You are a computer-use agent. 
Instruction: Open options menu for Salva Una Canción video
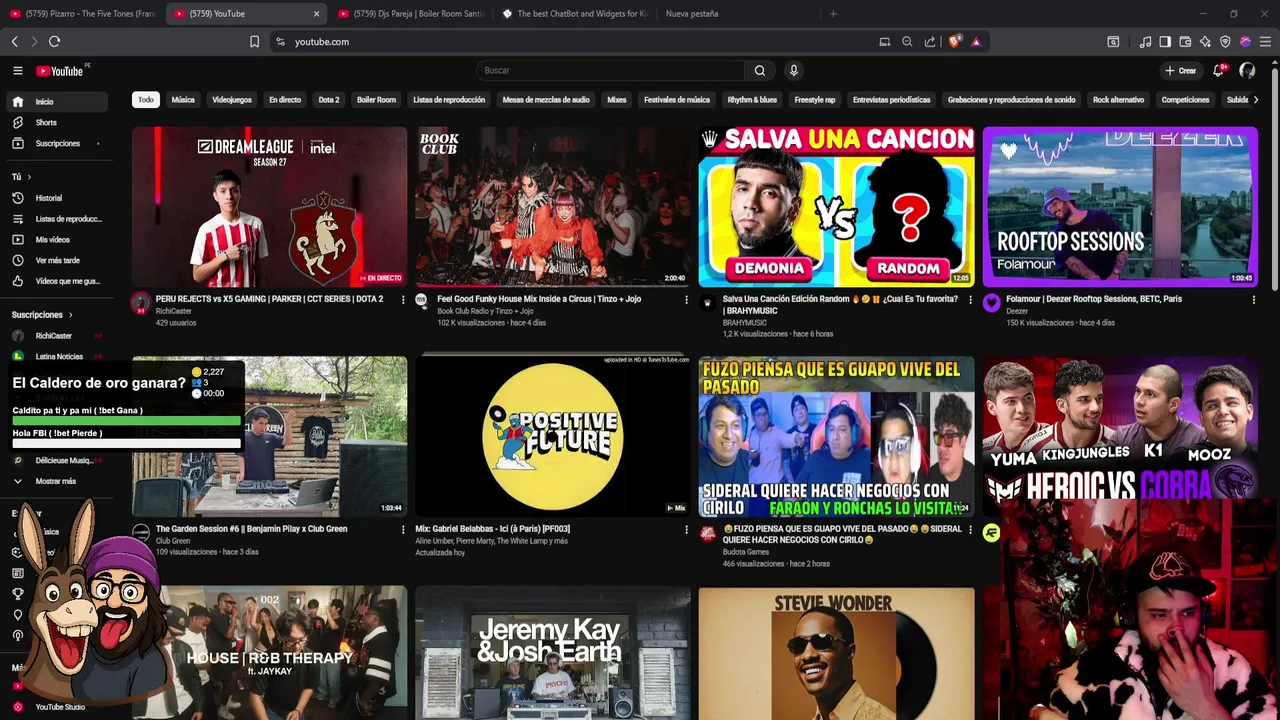pos(970,299)
